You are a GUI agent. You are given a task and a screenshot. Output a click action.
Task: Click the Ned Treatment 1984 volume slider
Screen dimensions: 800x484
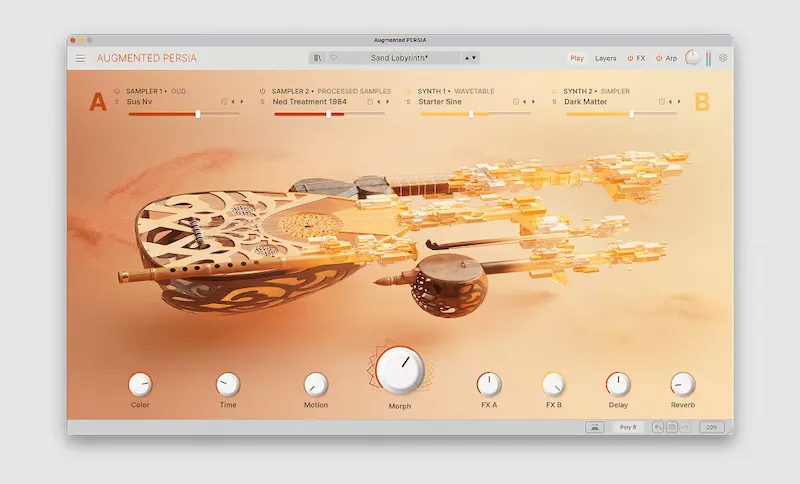click(x=329, y=114)
